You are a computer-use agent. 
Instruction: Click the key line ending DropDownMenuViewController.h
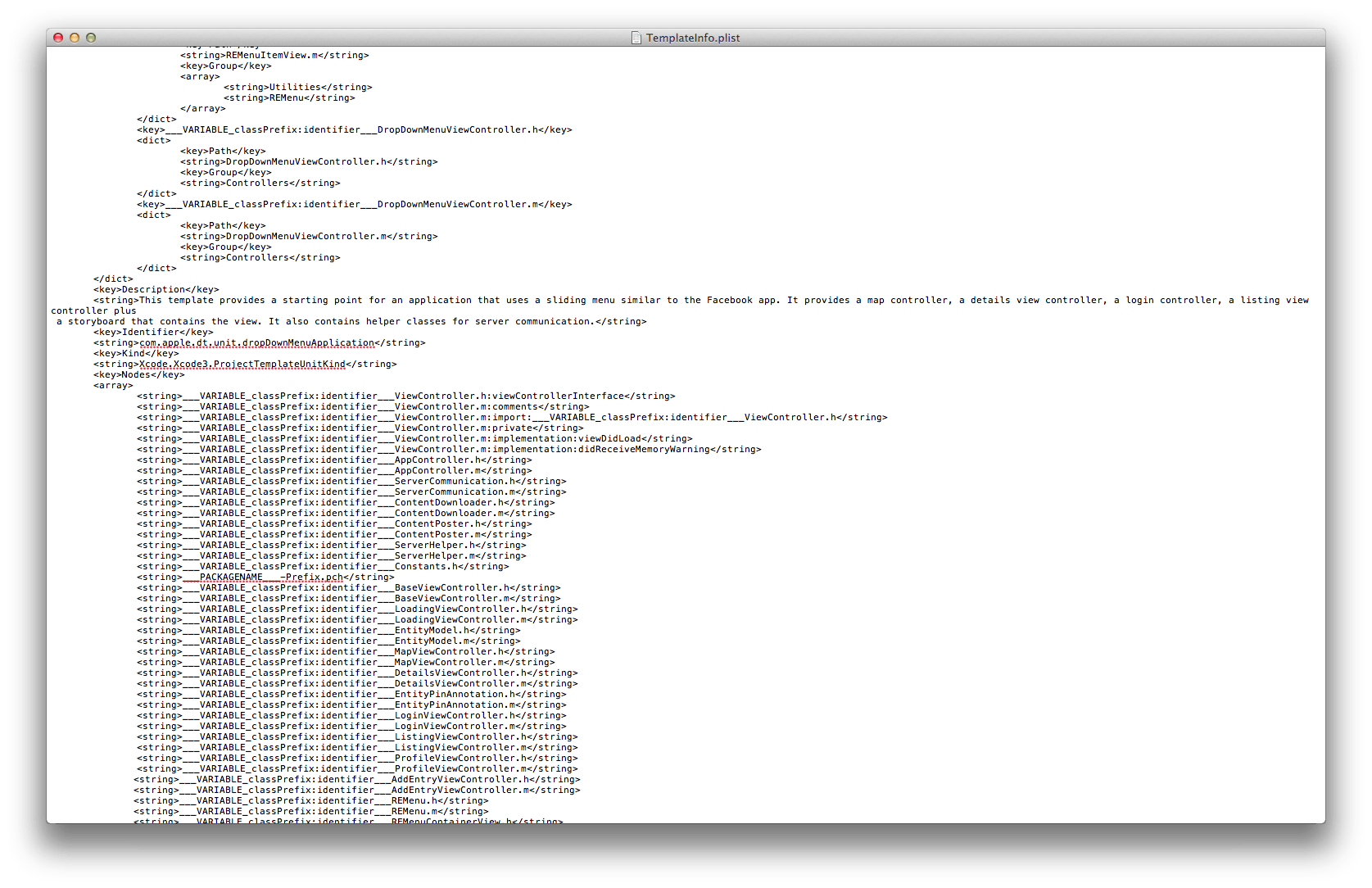[354, 129]
